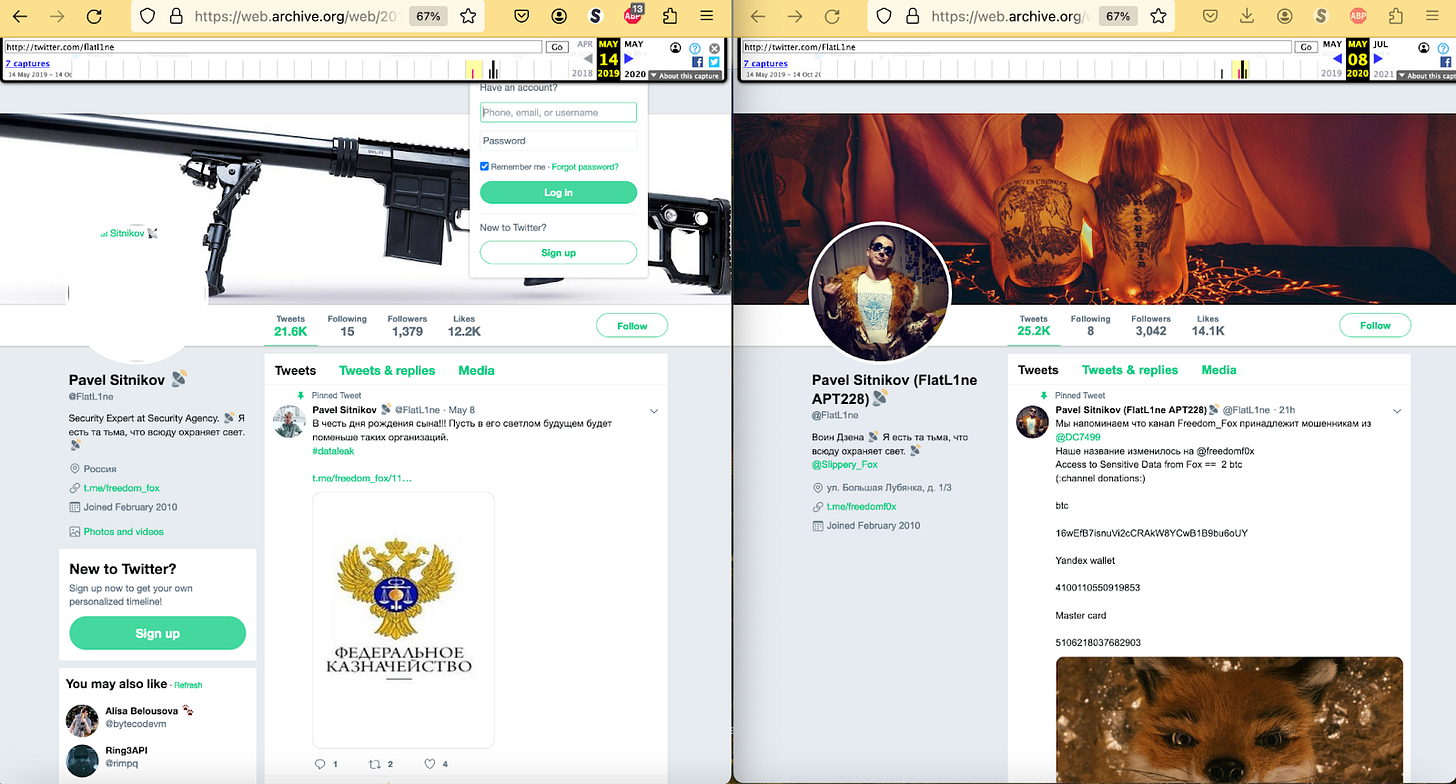Select Media tab in left profile
1456x784 pixels.
(476, 370)
